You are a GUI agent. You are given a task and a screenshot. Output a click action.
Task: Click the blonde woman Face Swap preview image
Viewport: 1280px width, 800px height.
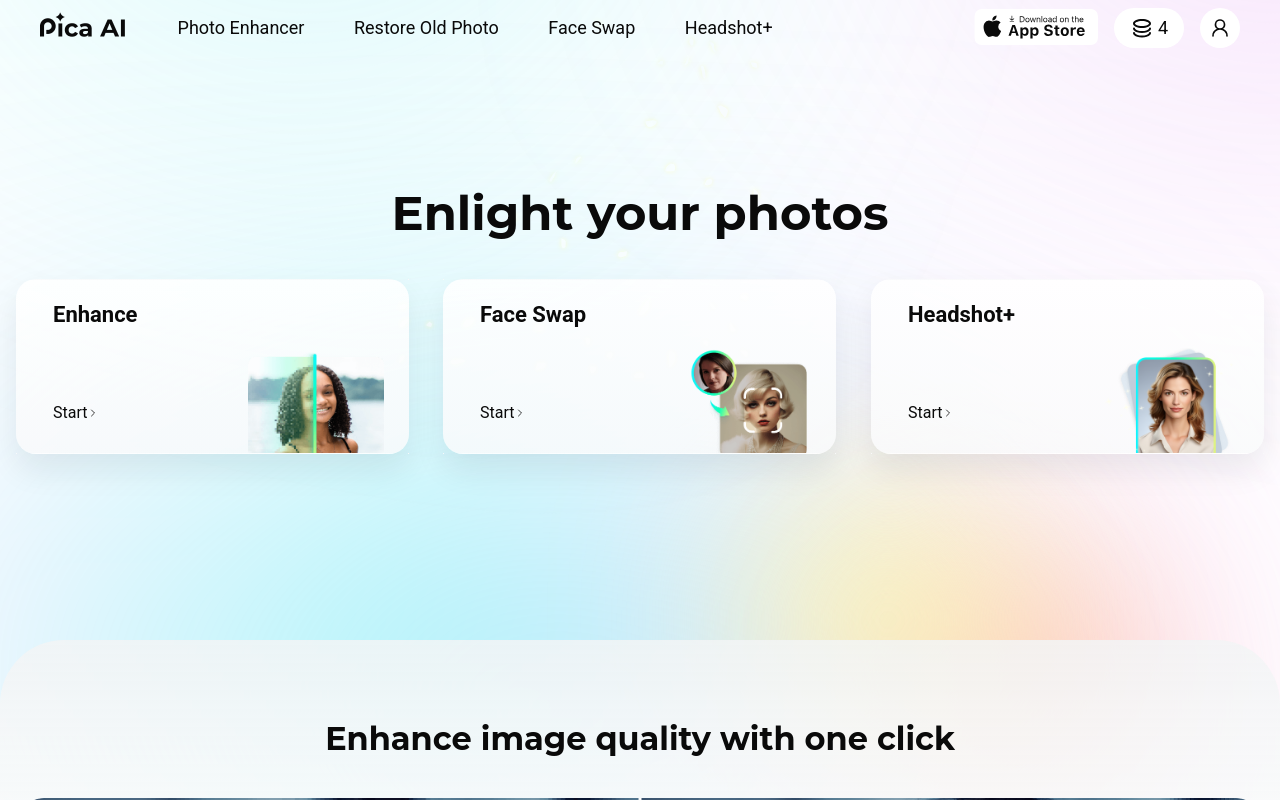tap(763, 409)
